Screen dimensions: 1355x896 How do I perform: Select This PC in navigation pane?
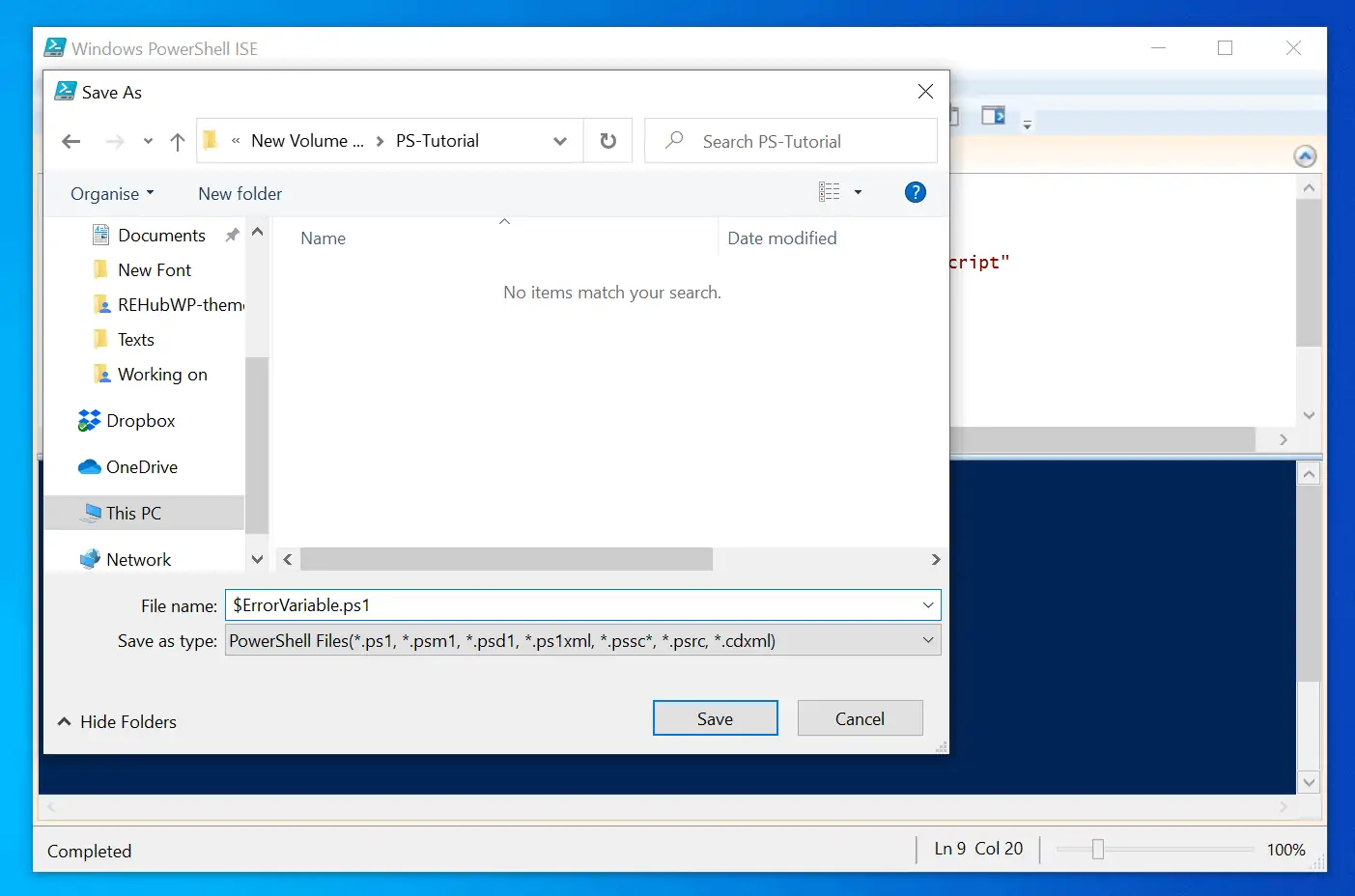point(144,514)
